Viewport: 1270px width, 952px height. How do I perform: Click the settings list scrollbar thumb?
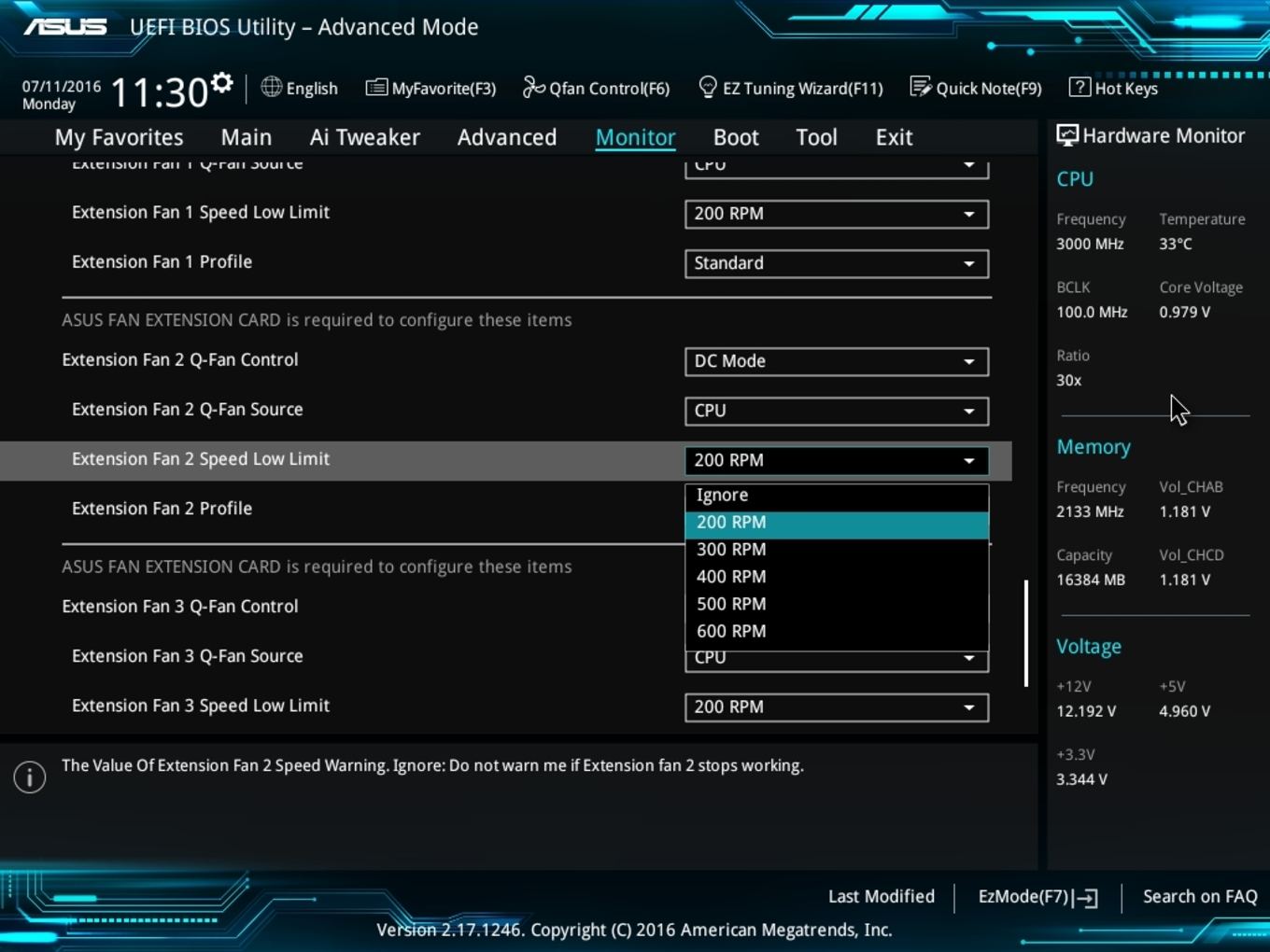1026,634
